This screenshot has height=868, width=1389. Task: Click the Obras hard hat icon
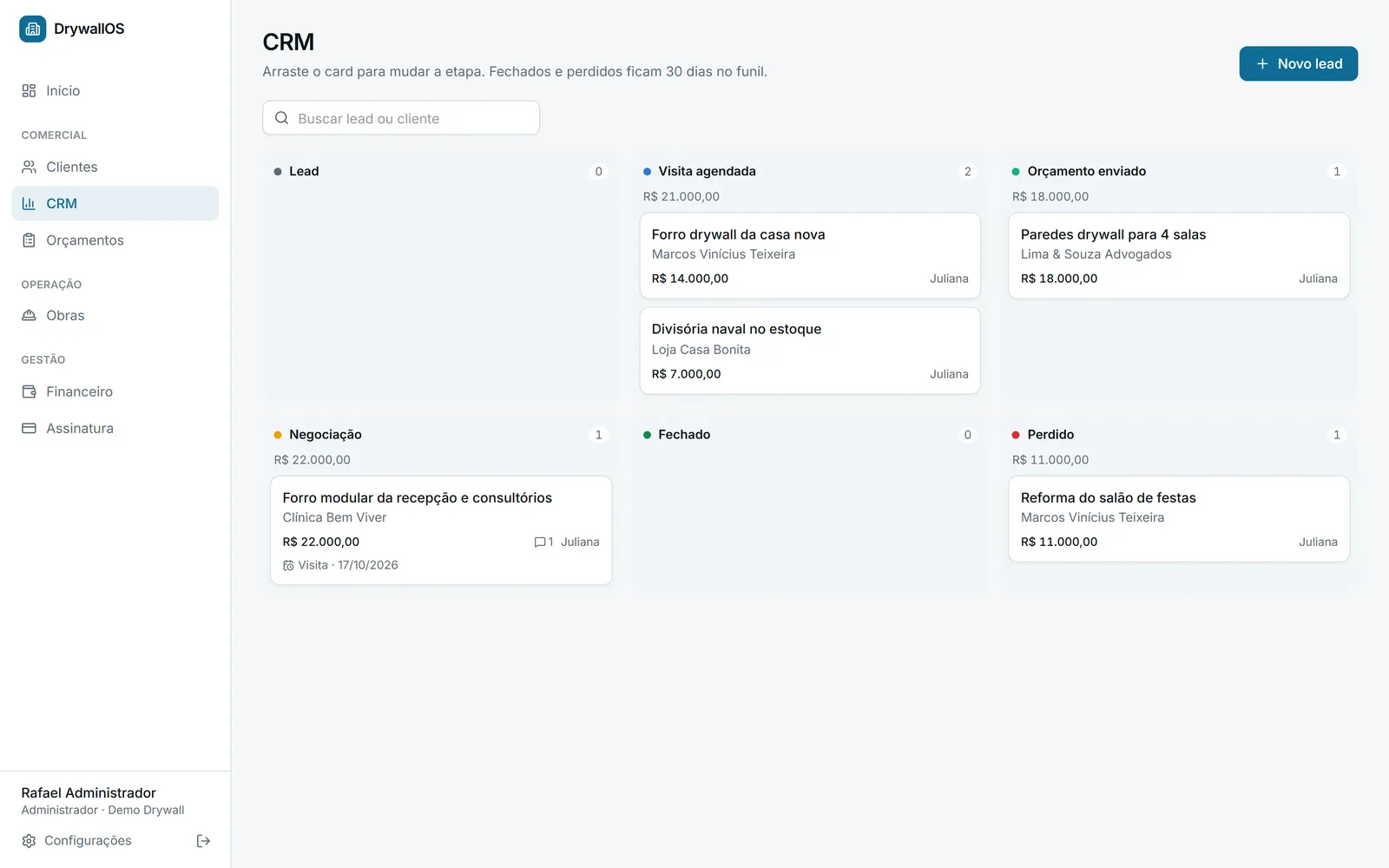coord(29,316)
